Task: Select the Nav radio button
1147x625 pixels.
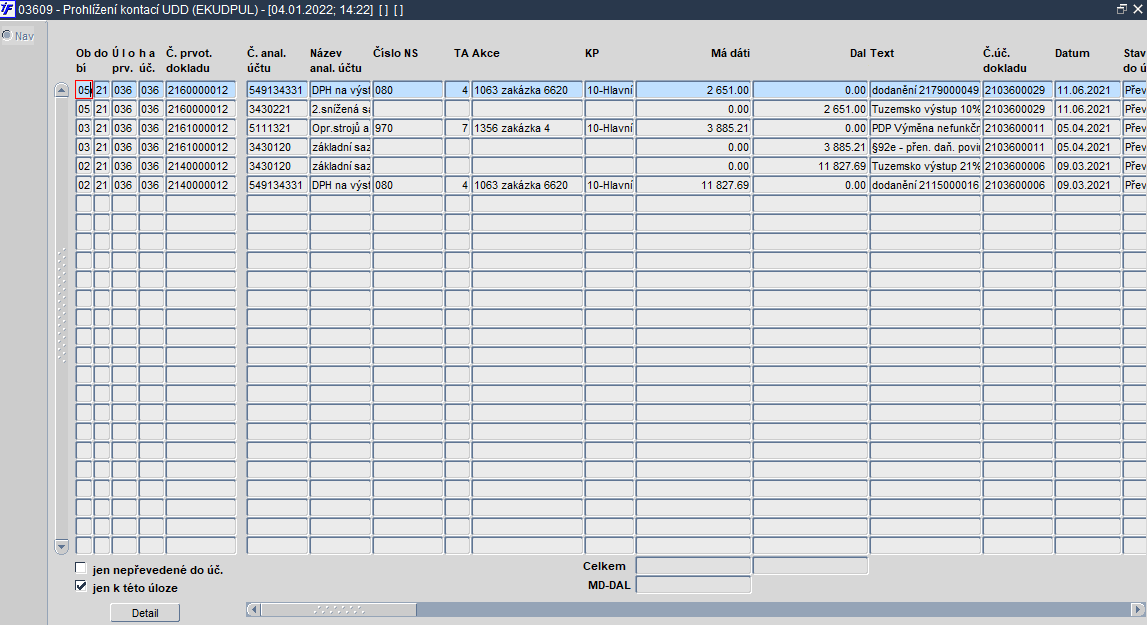Action: click(7, 35)
